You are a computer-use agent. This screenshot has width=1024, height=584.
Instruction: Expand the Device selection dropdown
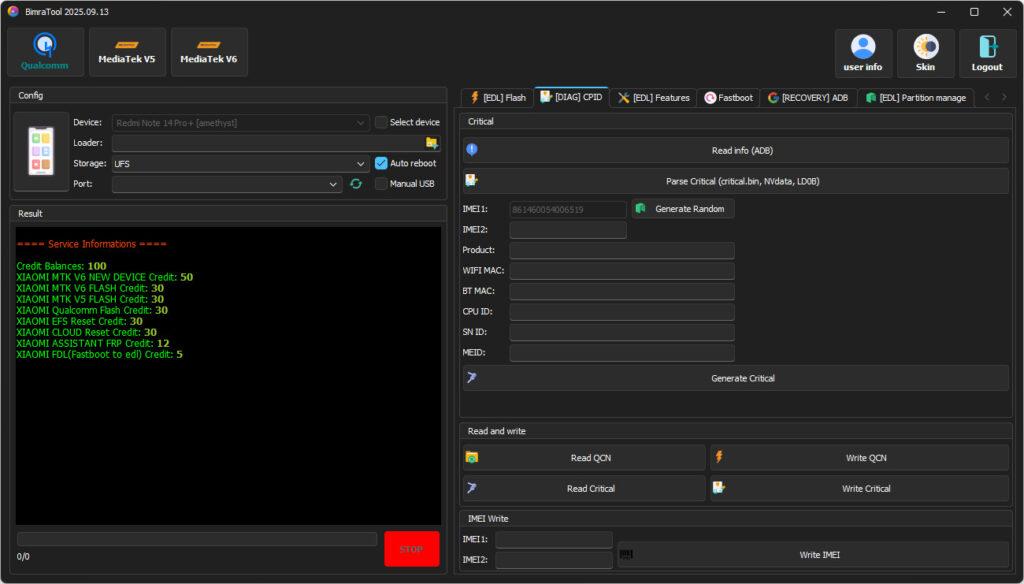click(x=360, y=123)
